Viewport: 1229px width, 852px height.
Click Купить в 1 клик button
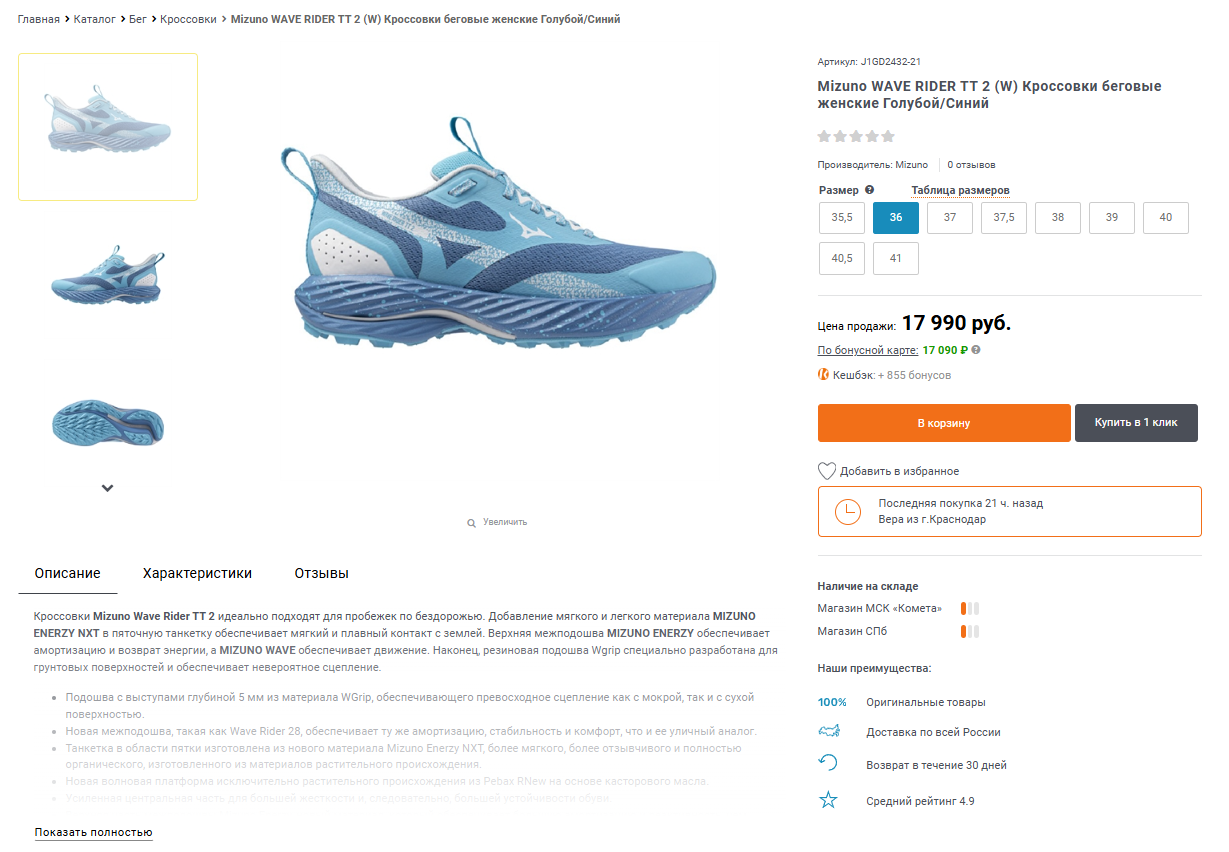1136,423
